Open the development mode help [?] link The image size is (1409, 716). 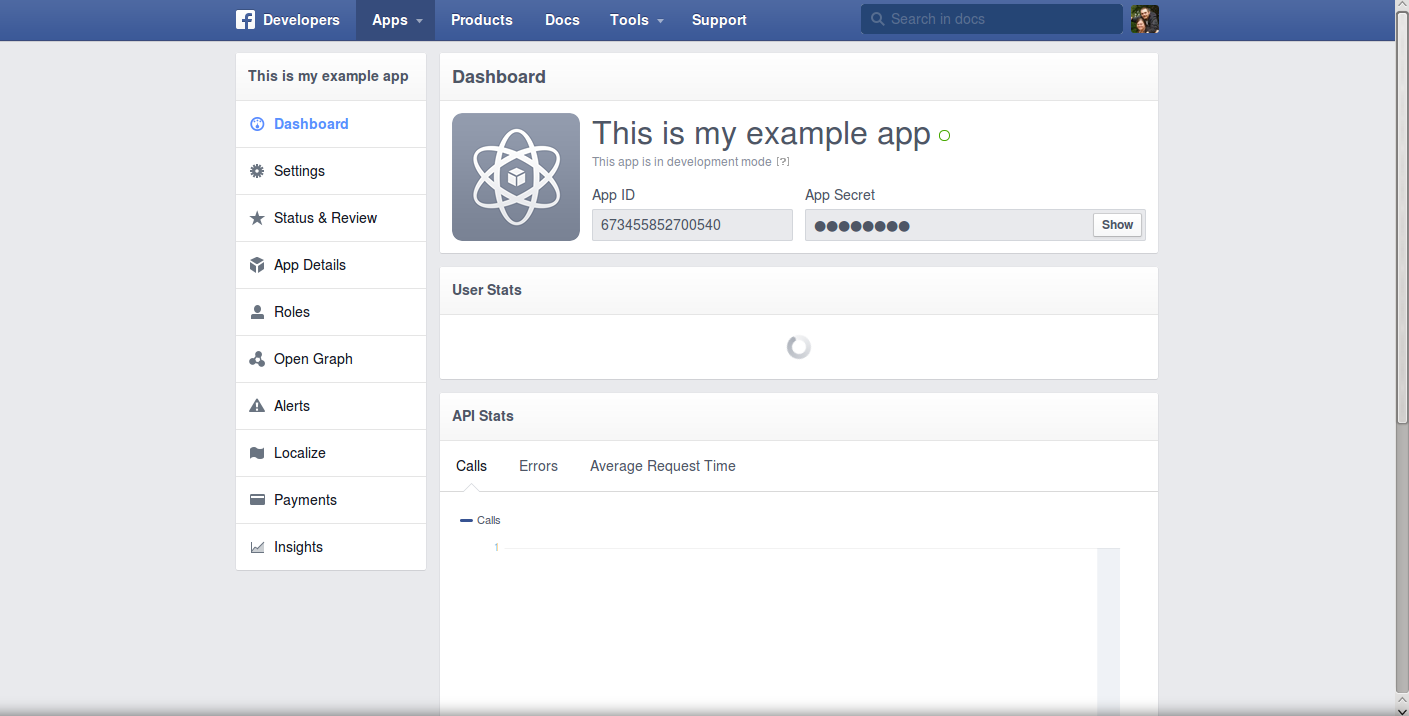click(783, 162)
